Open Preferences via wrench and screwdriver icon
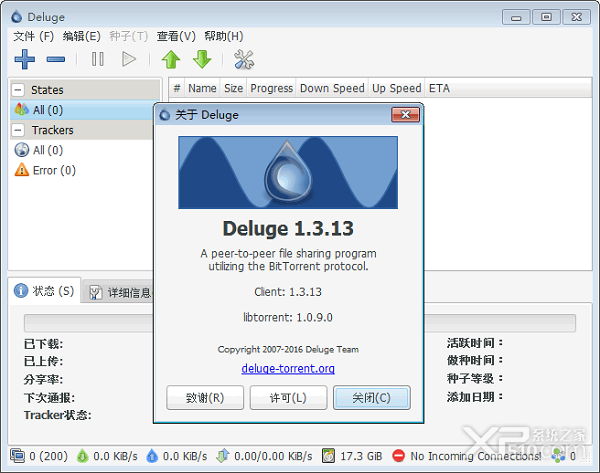The image size is (600, 473). pyautogui.click(x=244, y=59)
